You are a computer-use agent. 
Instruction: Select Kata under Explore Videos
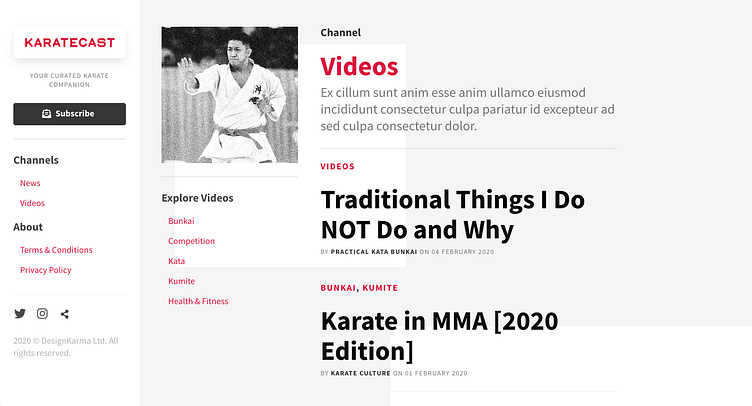(176, 261)
